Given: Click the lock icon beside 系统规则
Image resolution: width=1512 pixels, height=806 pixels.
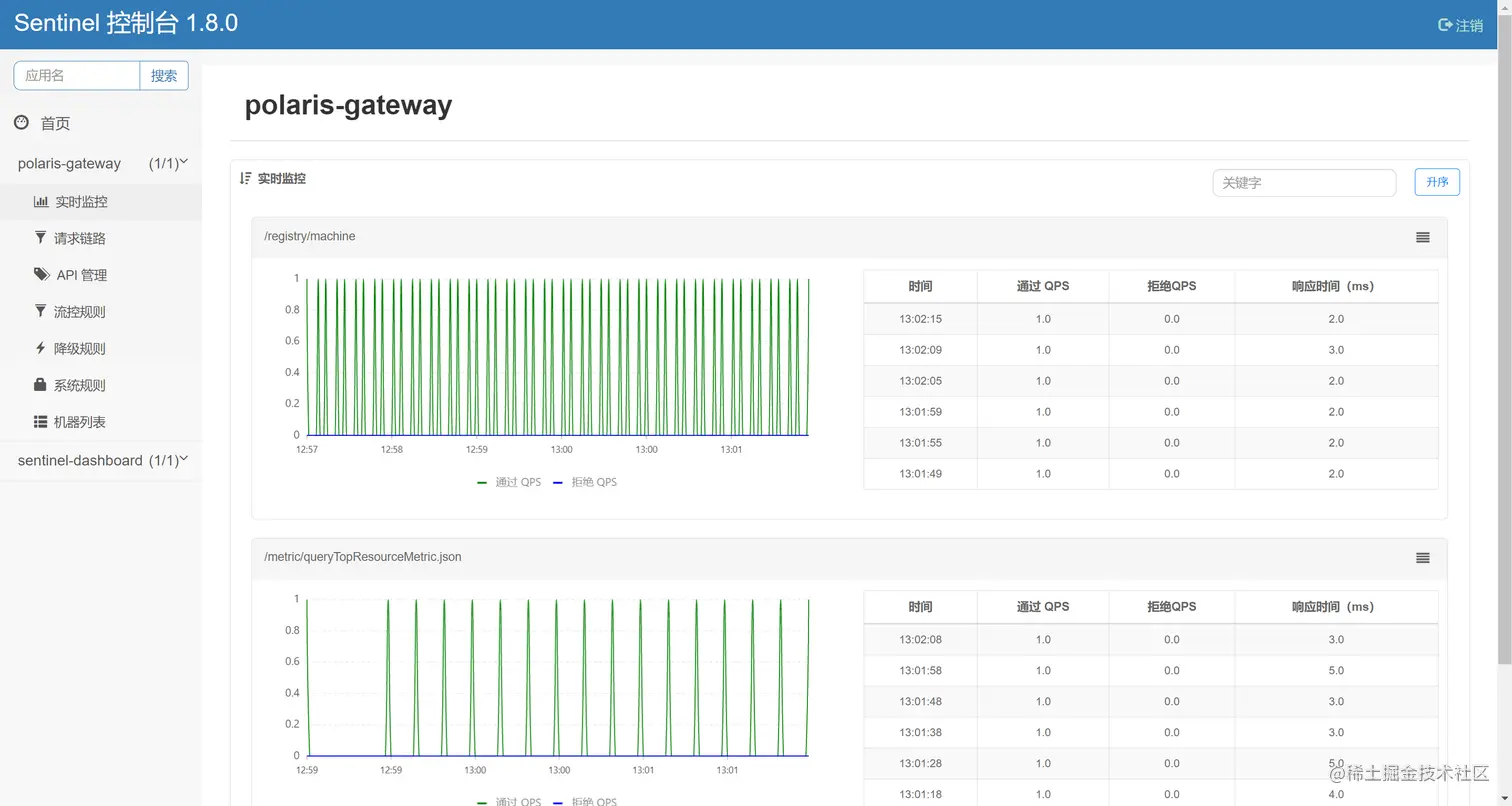Looking at the screenshot, I should tap(41, 385).
